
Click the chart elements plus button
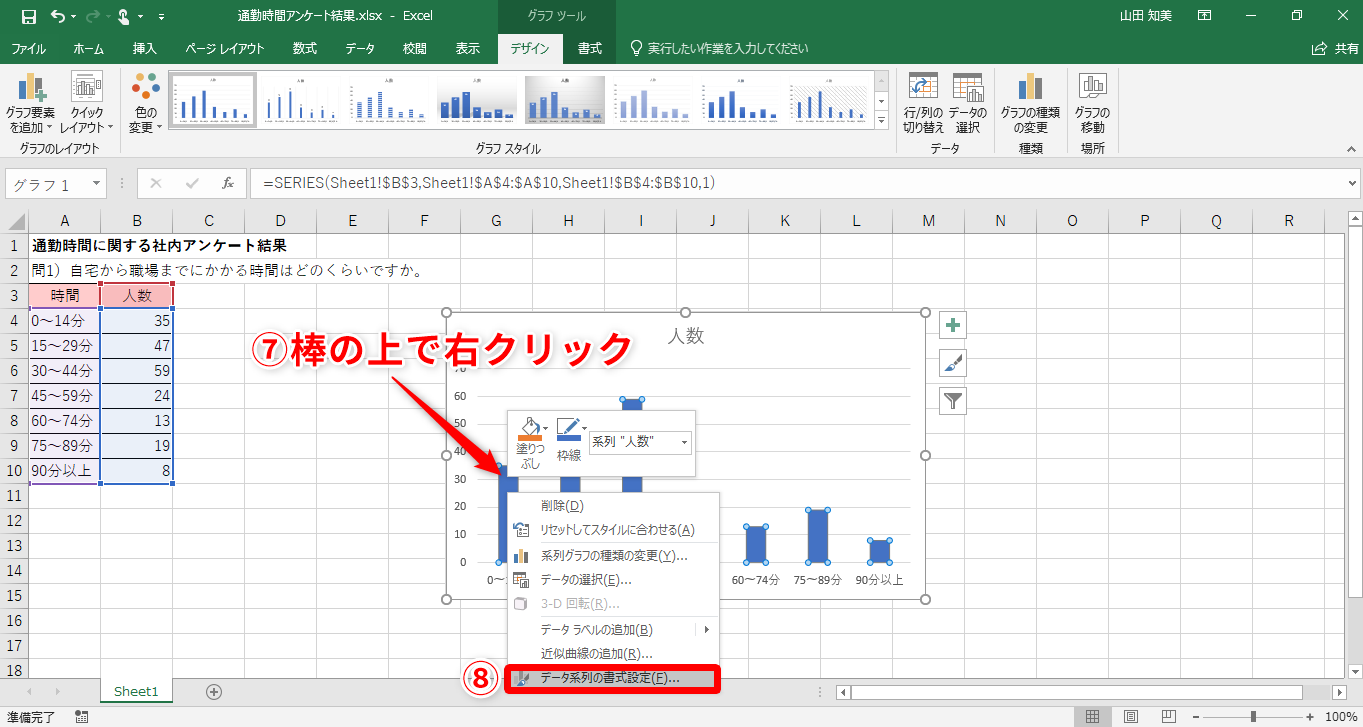(x=954, y=325)
